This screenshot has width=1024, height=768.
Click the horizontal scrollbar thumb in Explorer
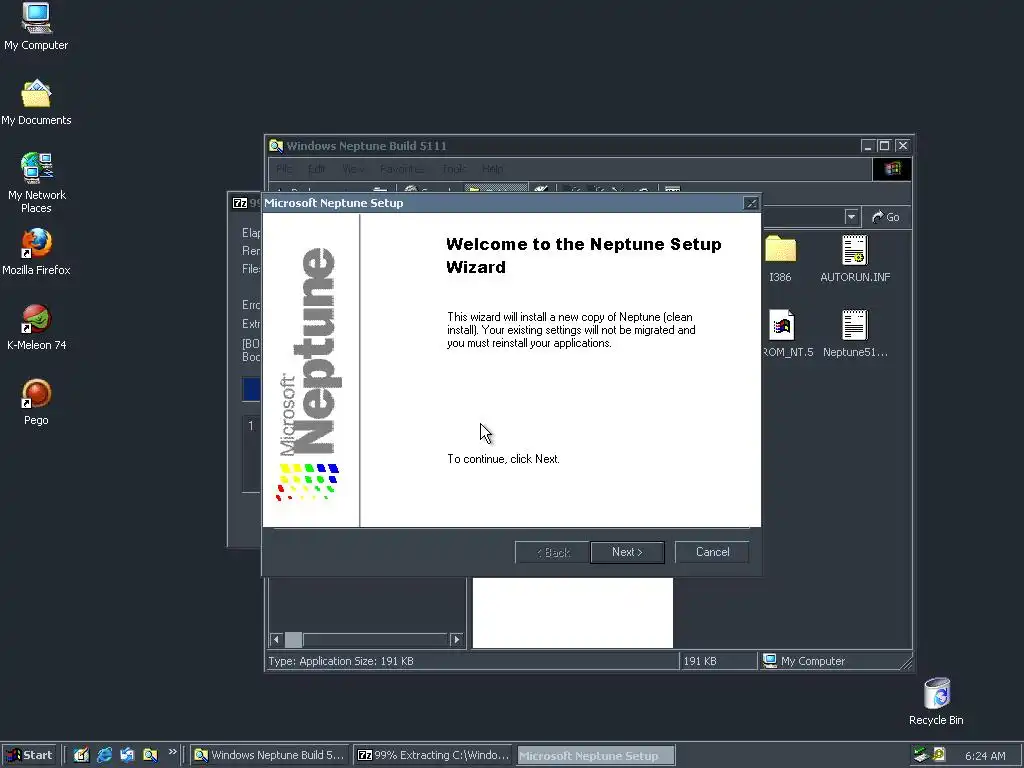pyautogui.click(x=293, y=639)
